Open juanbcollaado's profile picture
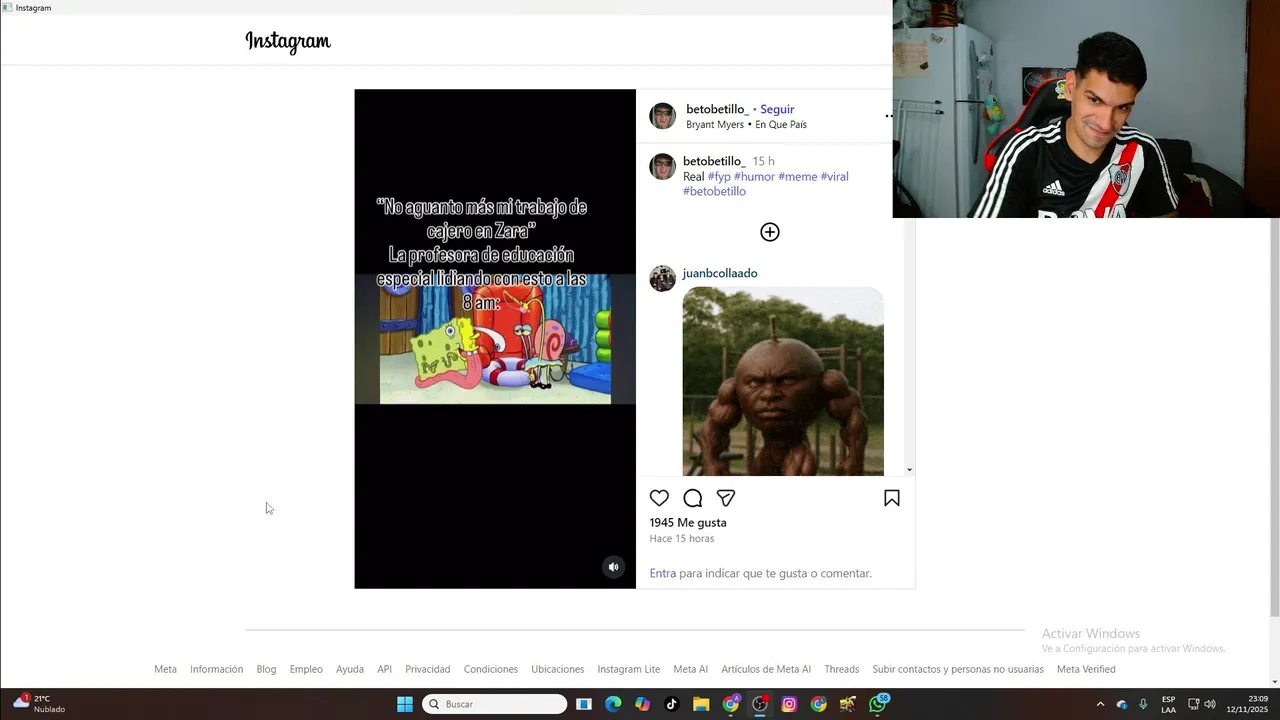Viewport: 1280px width, 720px height. [663, 279]
